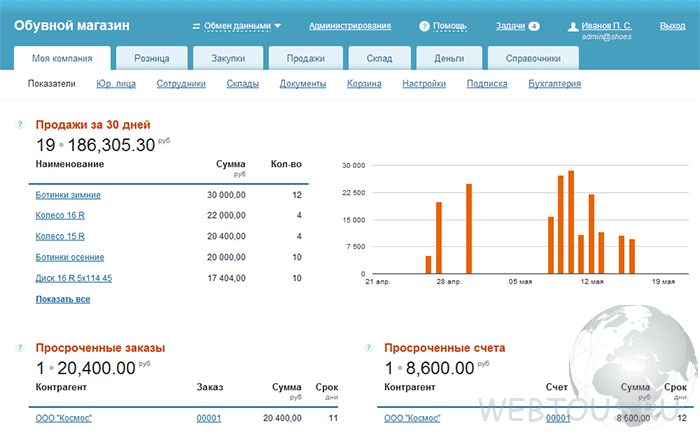The width and height of the screenshot is (700, 435).
Task: Switch to the Склад tab
Action: (x=379, y=58)
